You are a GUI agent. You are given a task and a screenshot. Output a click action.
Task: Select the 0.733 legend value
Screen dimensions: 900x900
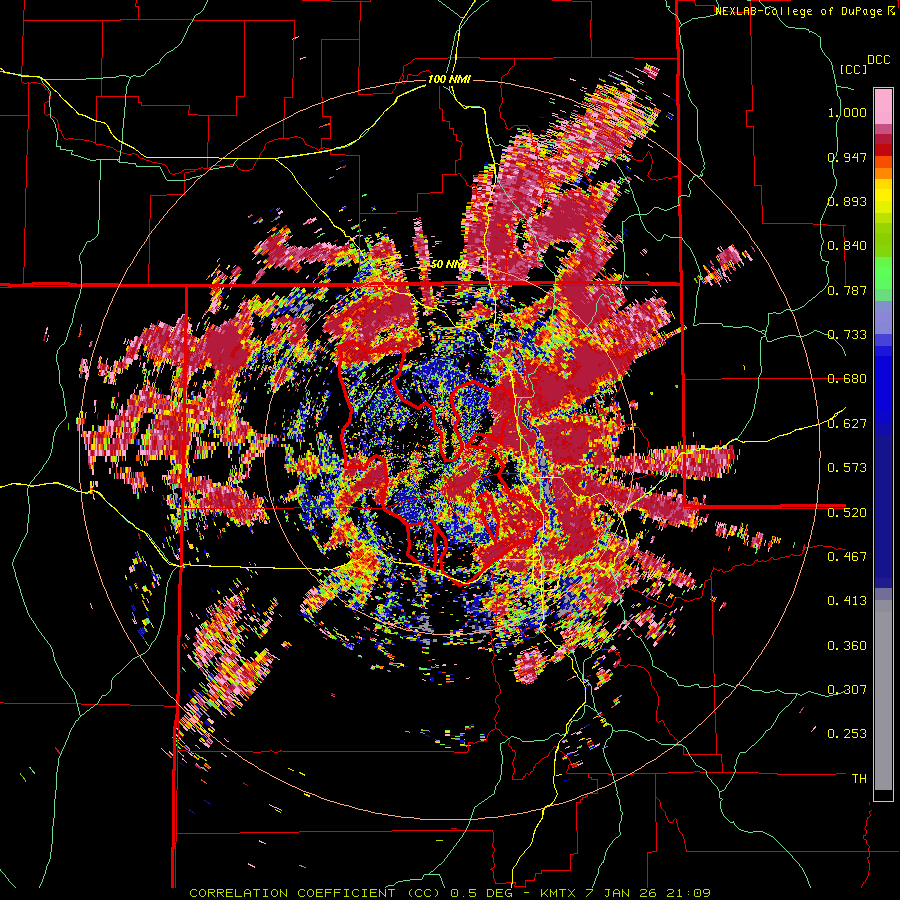[x=847, y=335]
